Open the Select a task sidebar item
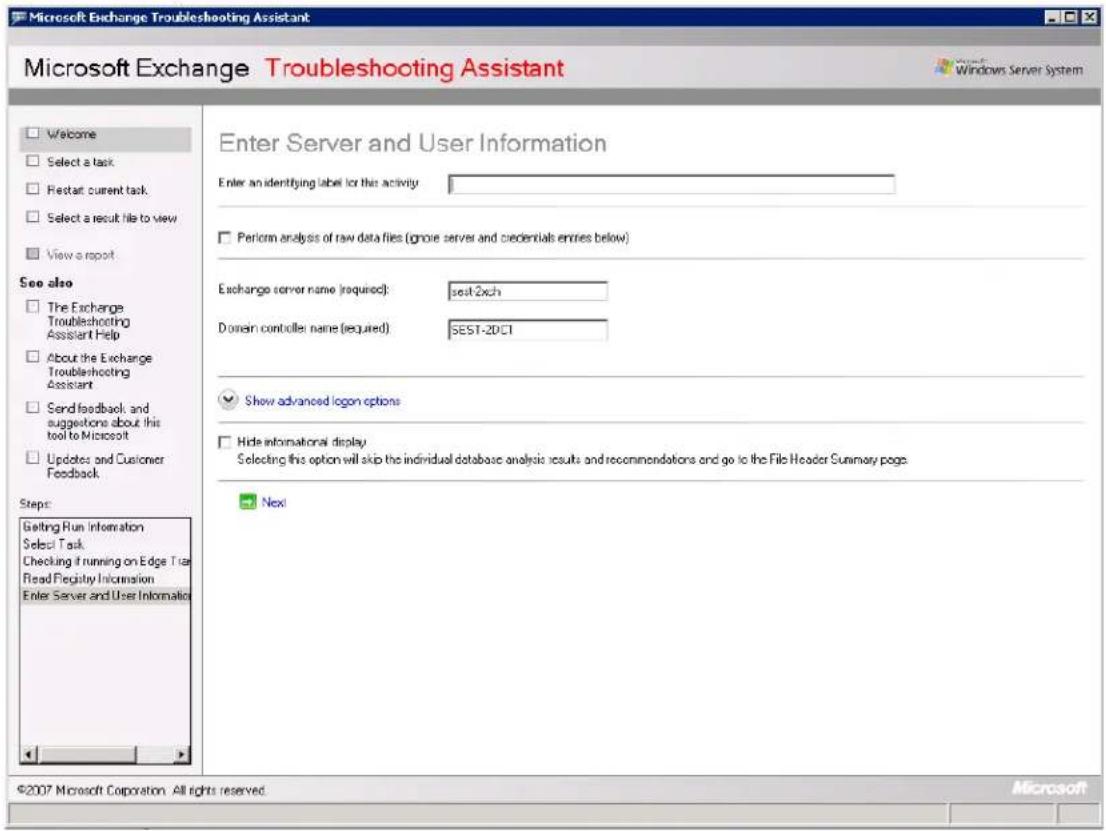The image size is (1106, 831). coord(80,162)
